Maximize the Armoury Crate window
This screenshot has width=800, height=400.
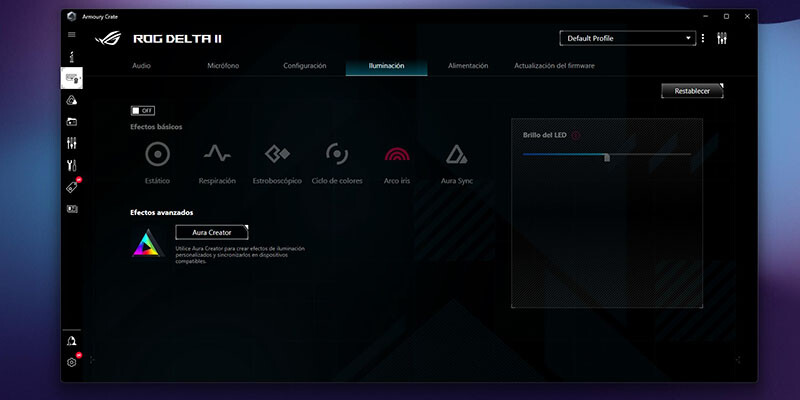(727, 16)
